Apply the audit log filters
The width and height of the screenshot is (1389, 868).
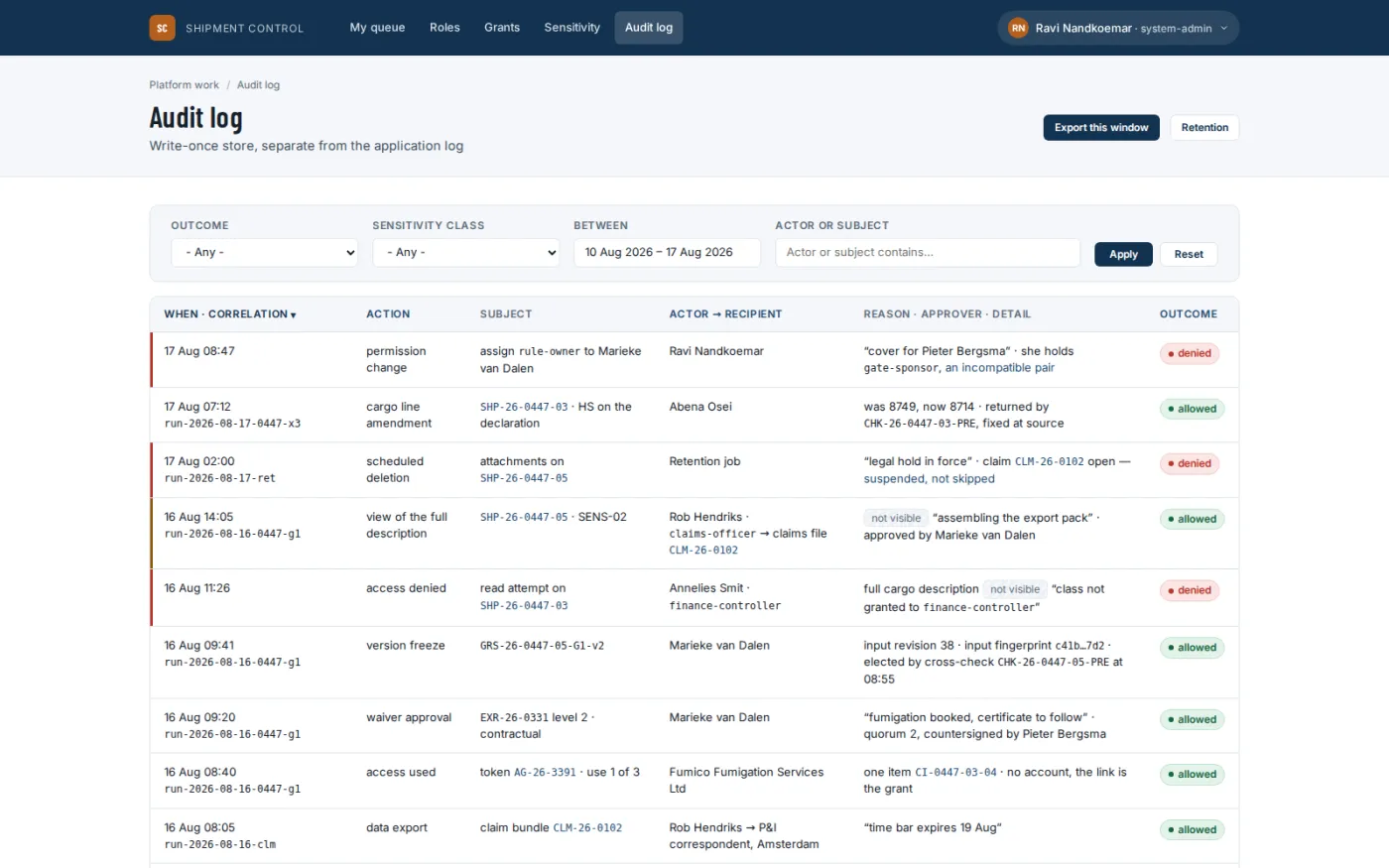click(x=1123, y=254)
